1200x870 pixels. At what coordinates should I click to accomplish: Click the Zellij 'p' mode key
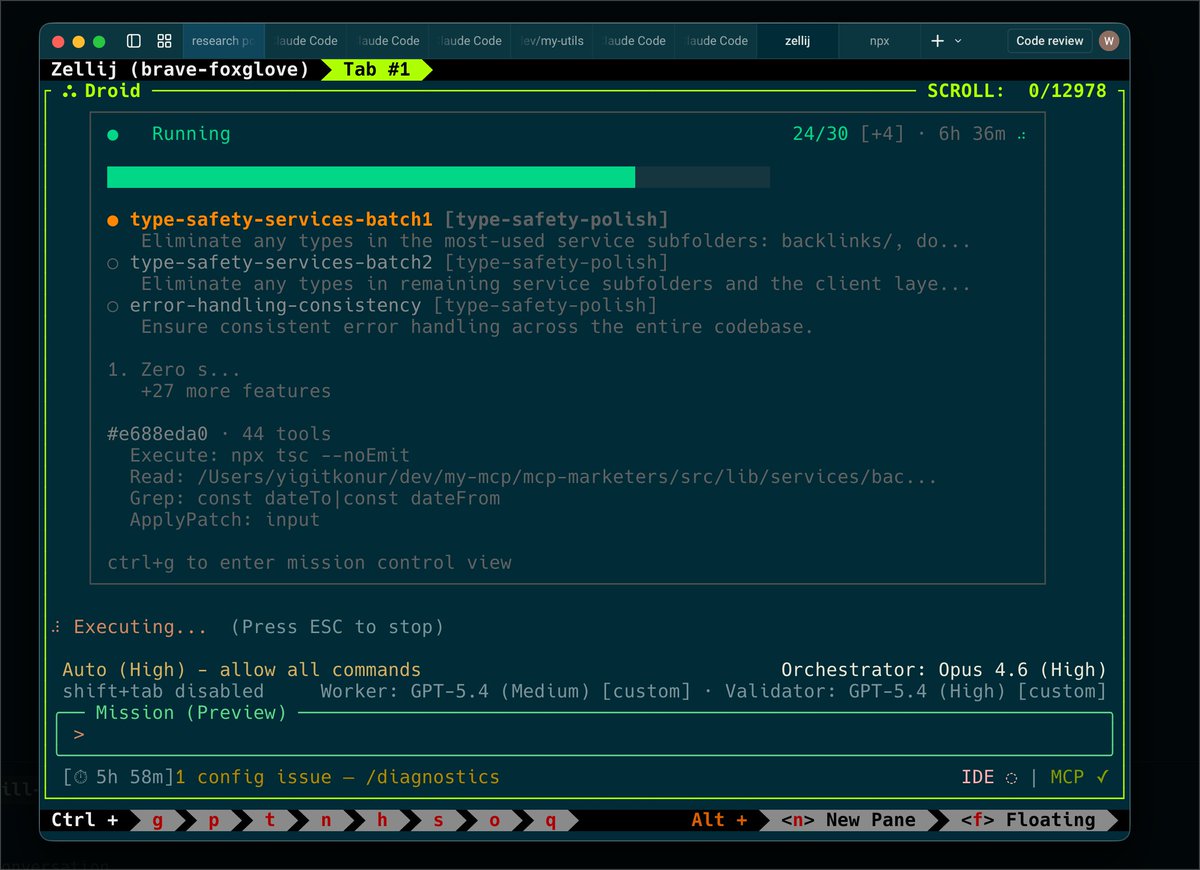coord(213,820)
